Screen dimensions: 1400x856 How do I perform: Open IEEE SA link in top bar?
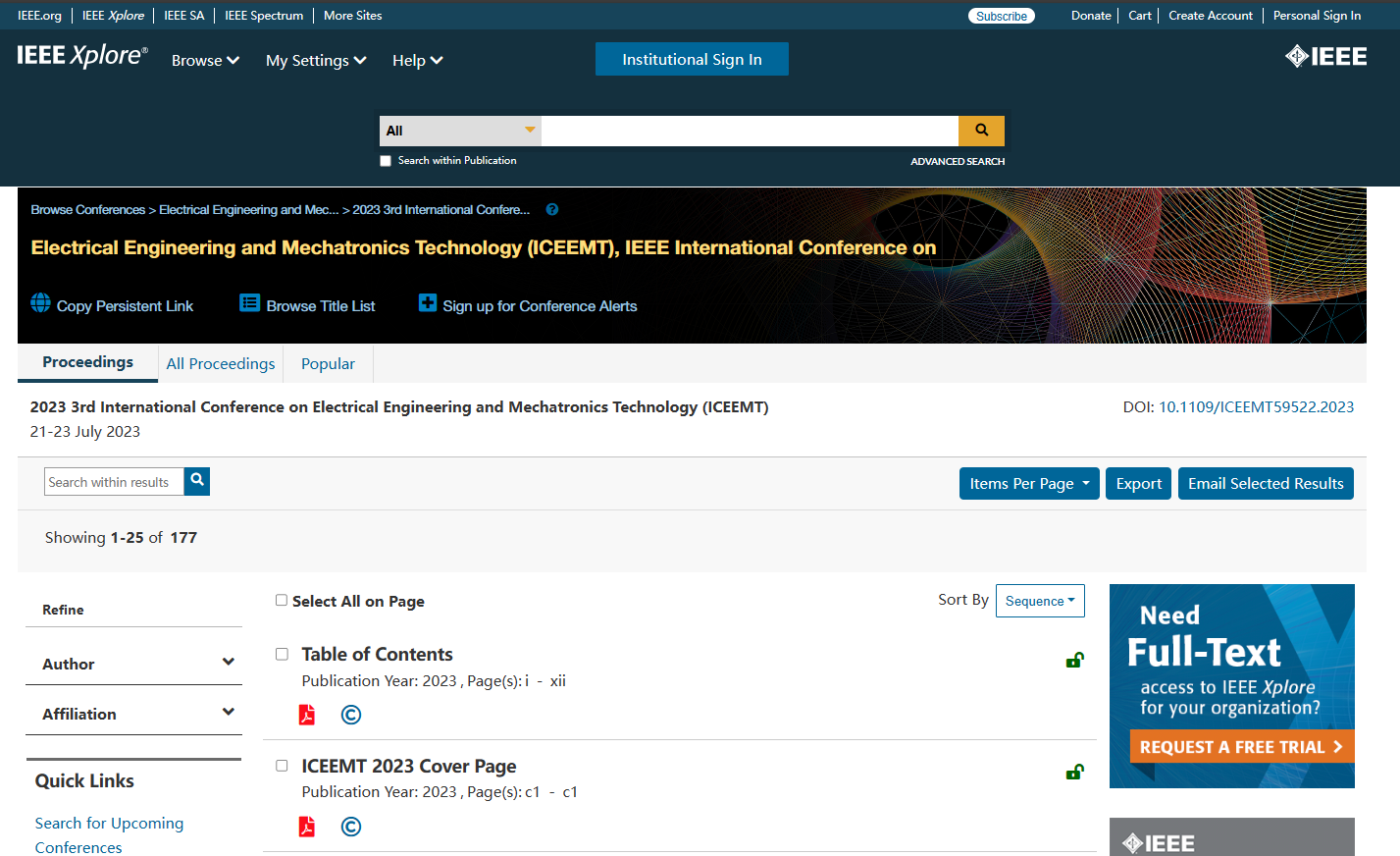point(184,16)
